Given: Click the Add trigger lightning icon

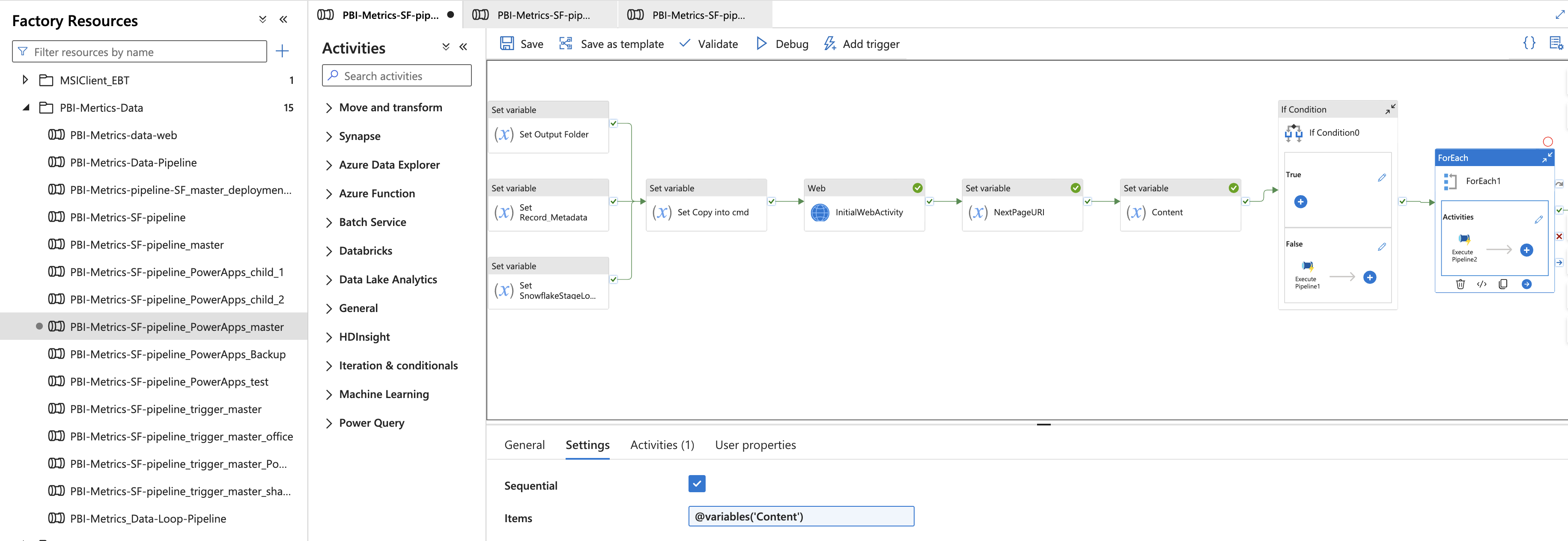Looking at the screenshot, I should [829, 43].
